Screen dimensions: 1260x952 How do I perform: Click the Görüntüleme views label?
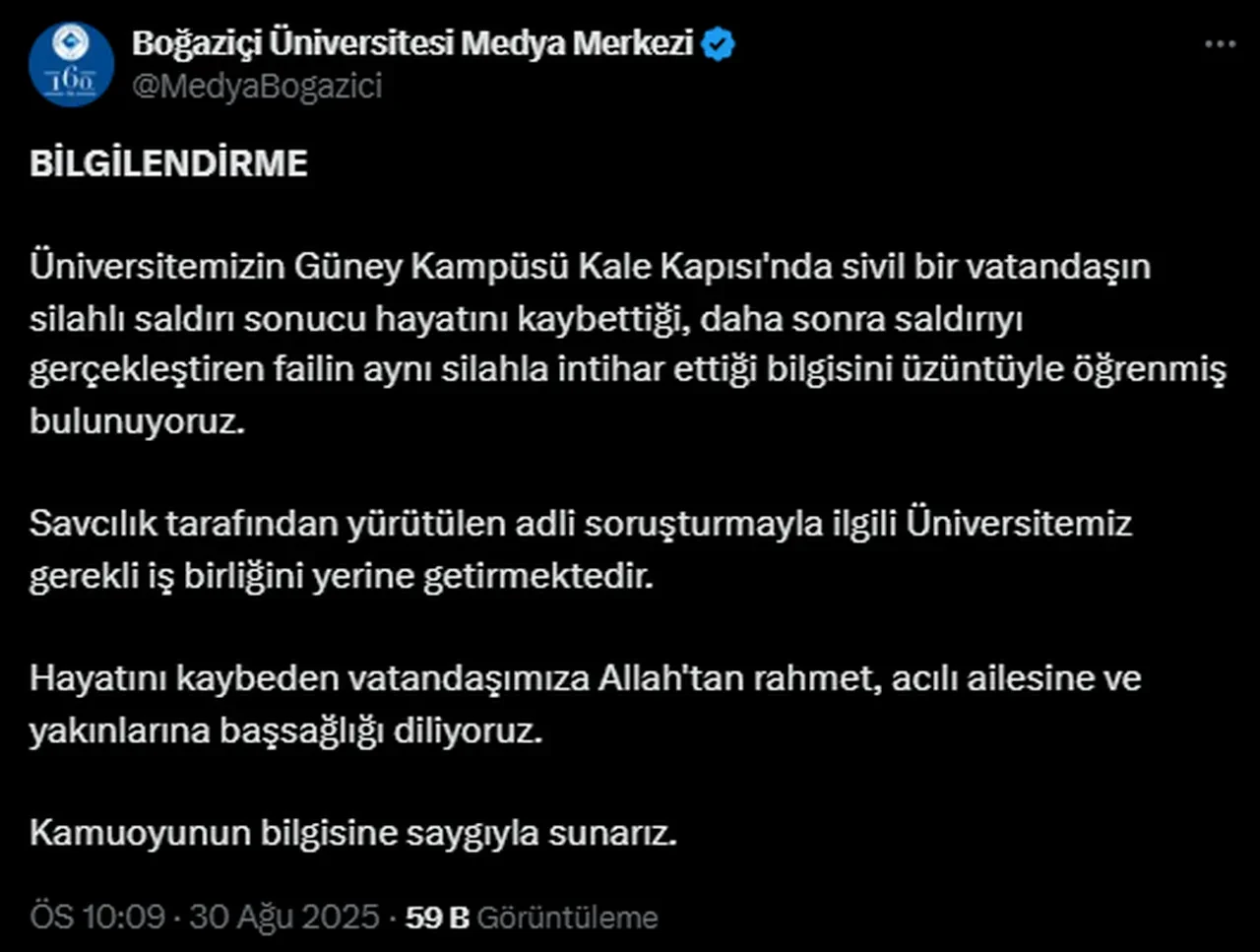[568, 916]
